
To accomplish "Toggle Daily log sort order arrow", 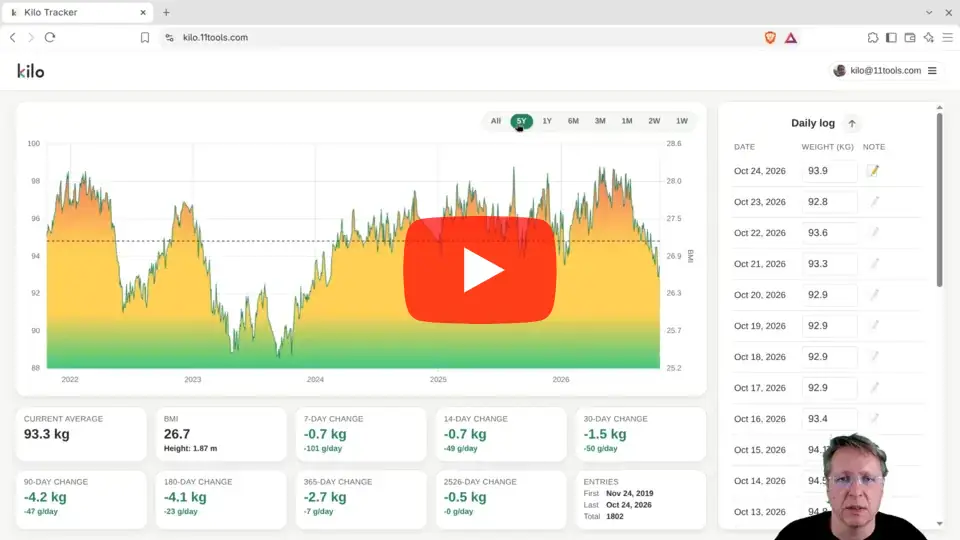I will (852, 124).
